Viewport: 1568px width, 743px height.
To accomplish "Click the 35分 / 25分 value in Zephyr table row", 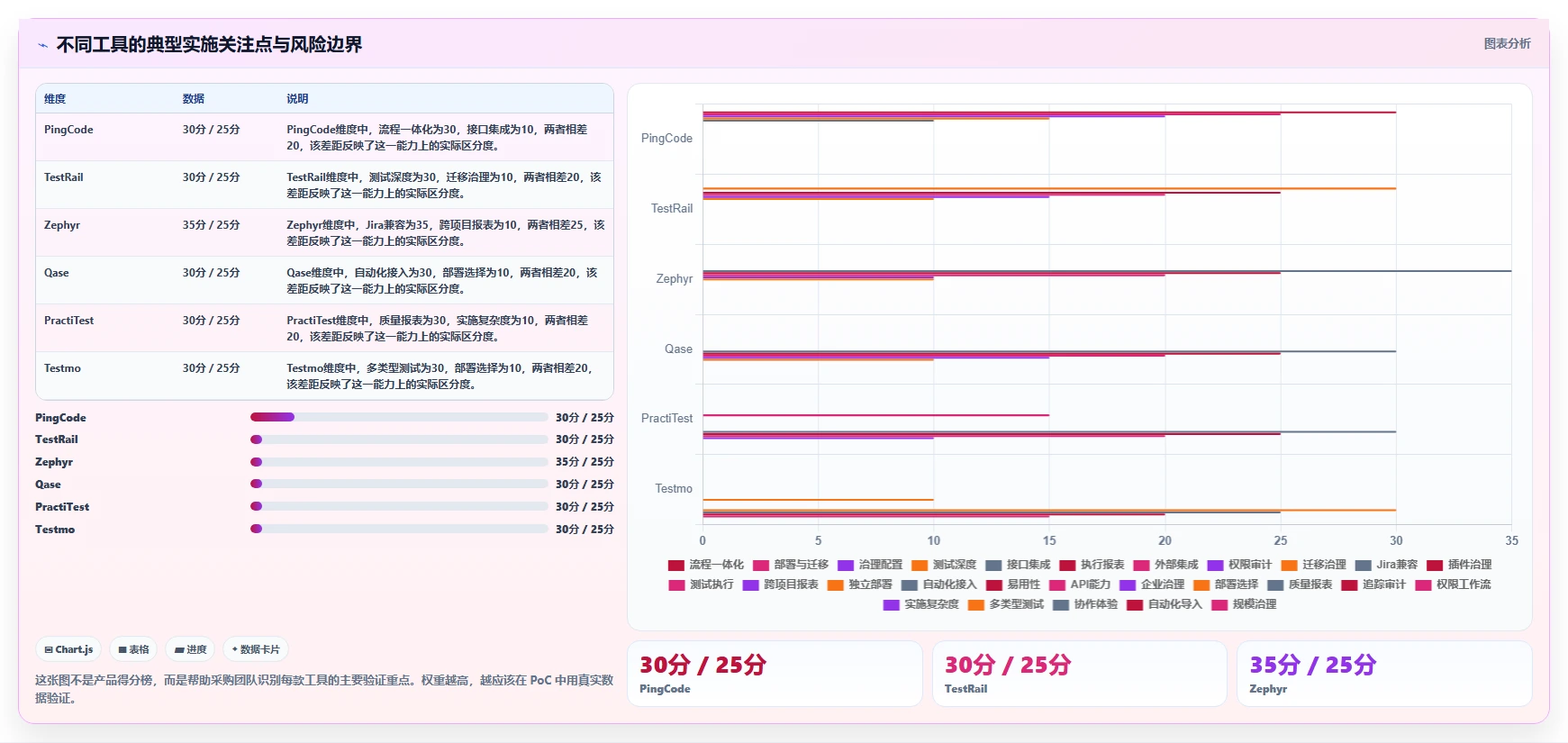I will (x=212, y=225).
